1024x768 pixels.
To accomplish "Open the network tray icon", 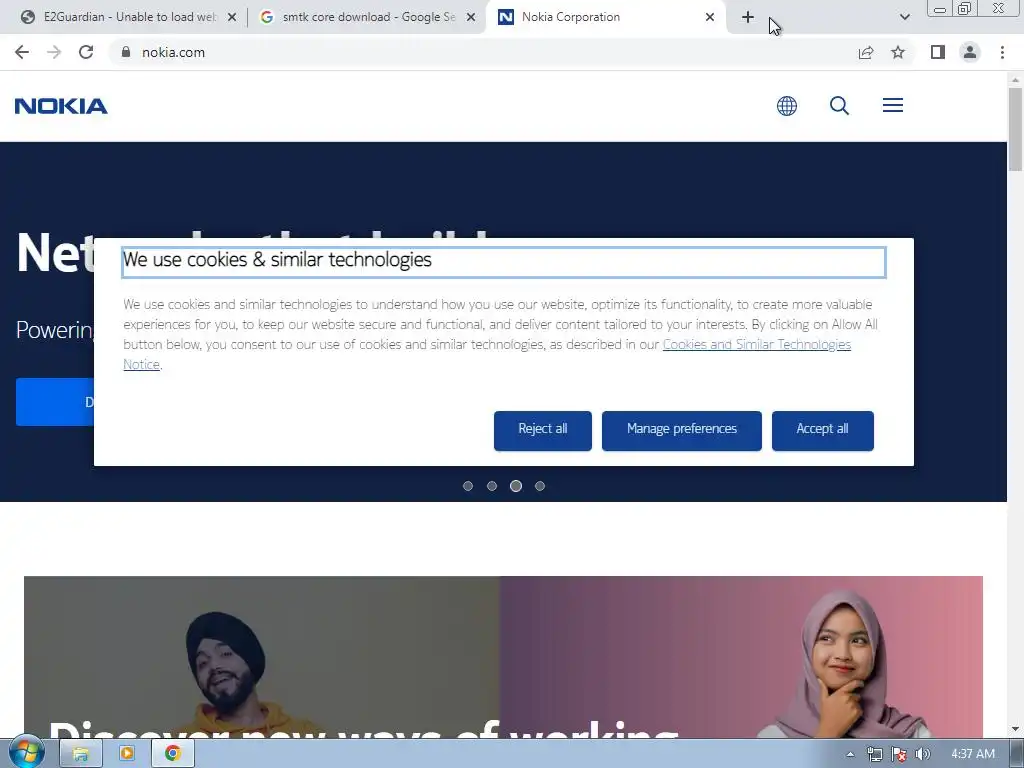I will click(x=874, y=754).
